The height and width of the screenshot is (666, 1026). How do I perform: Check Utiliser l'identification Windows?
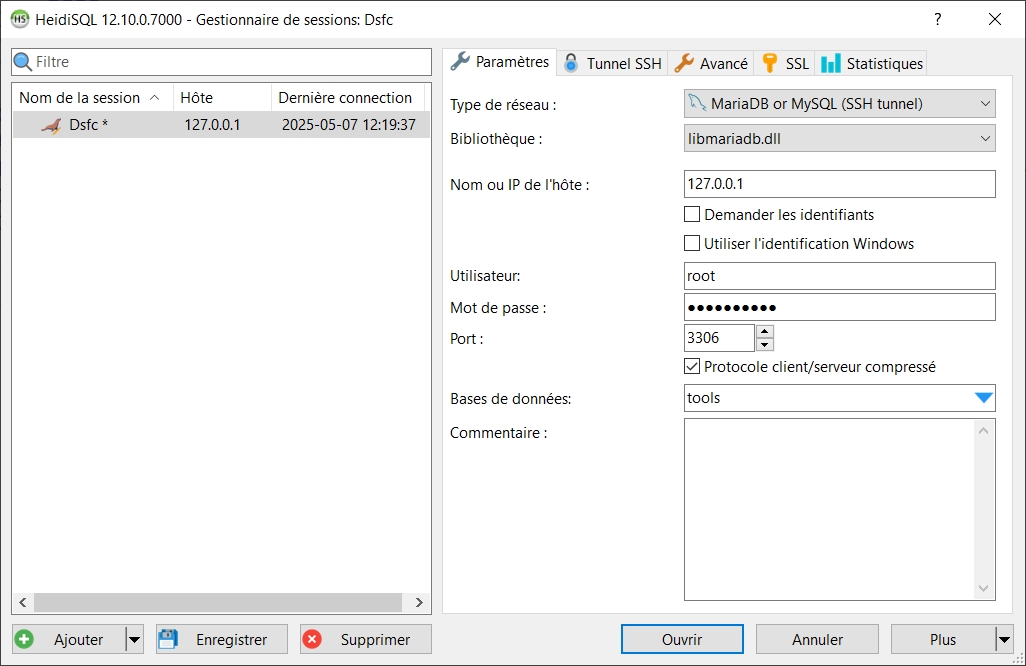pos(692,243)
